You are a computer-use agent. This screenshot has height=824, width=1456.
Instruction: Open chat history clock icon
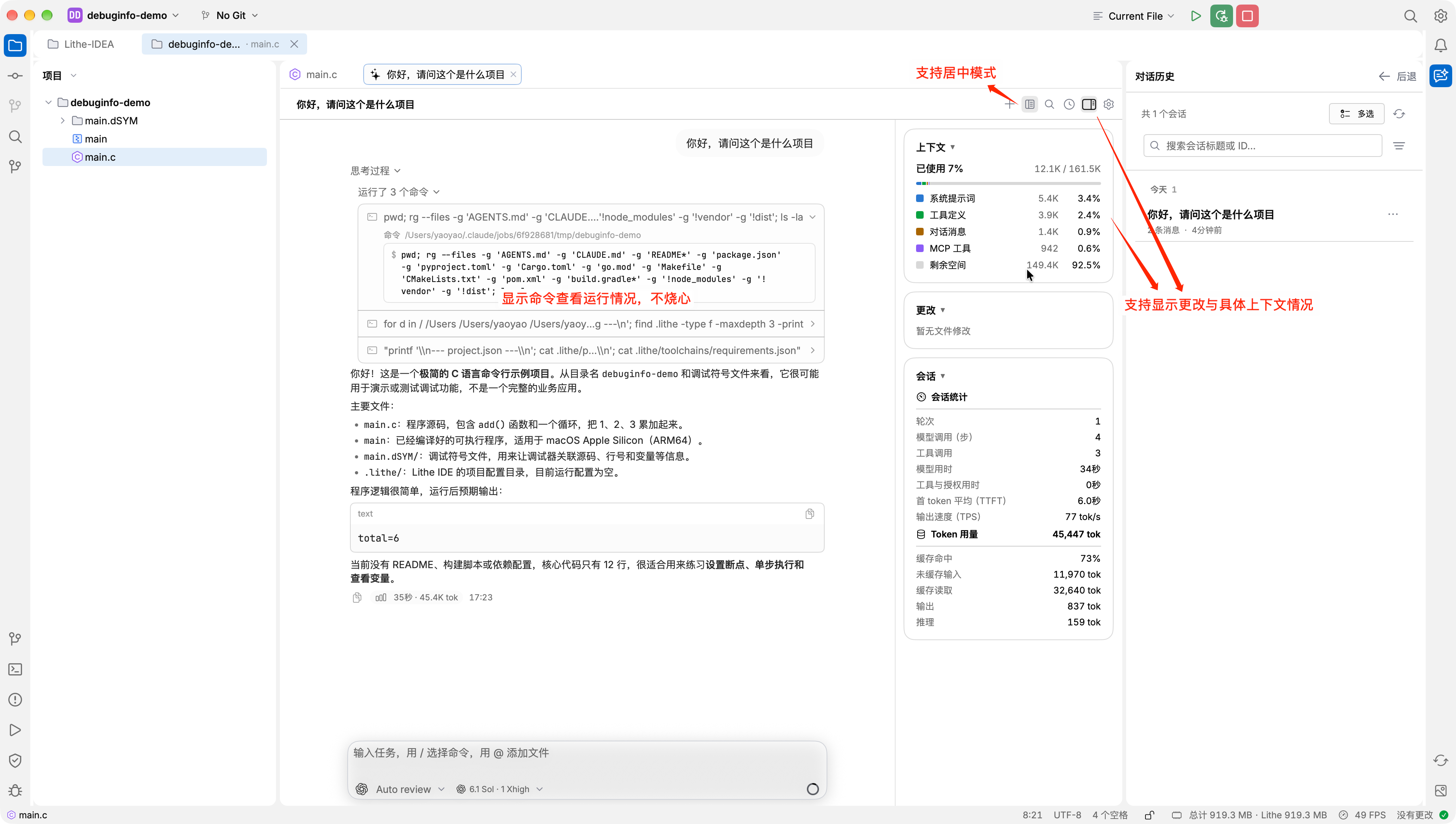point(1069,104)
